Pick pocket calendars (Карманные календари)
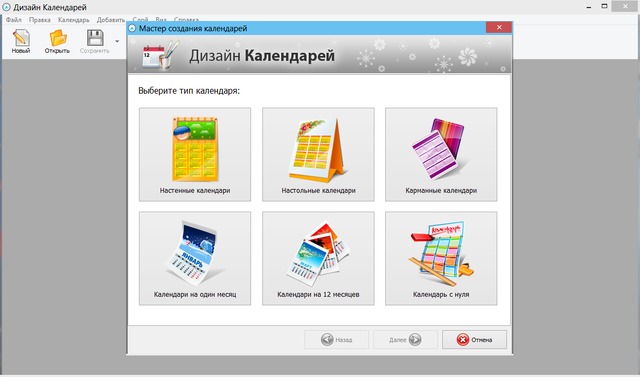Image resolution: width=640 pixels, height=377 pixels. click(441, 154)
